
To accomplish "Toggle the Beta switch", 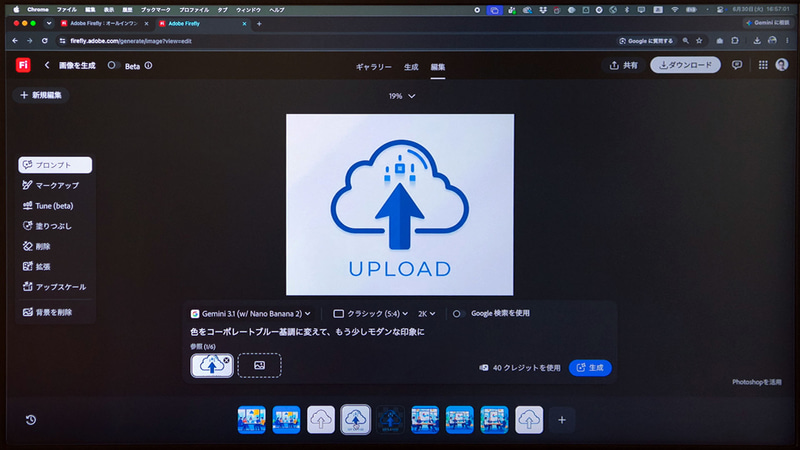I will point(113,65).
